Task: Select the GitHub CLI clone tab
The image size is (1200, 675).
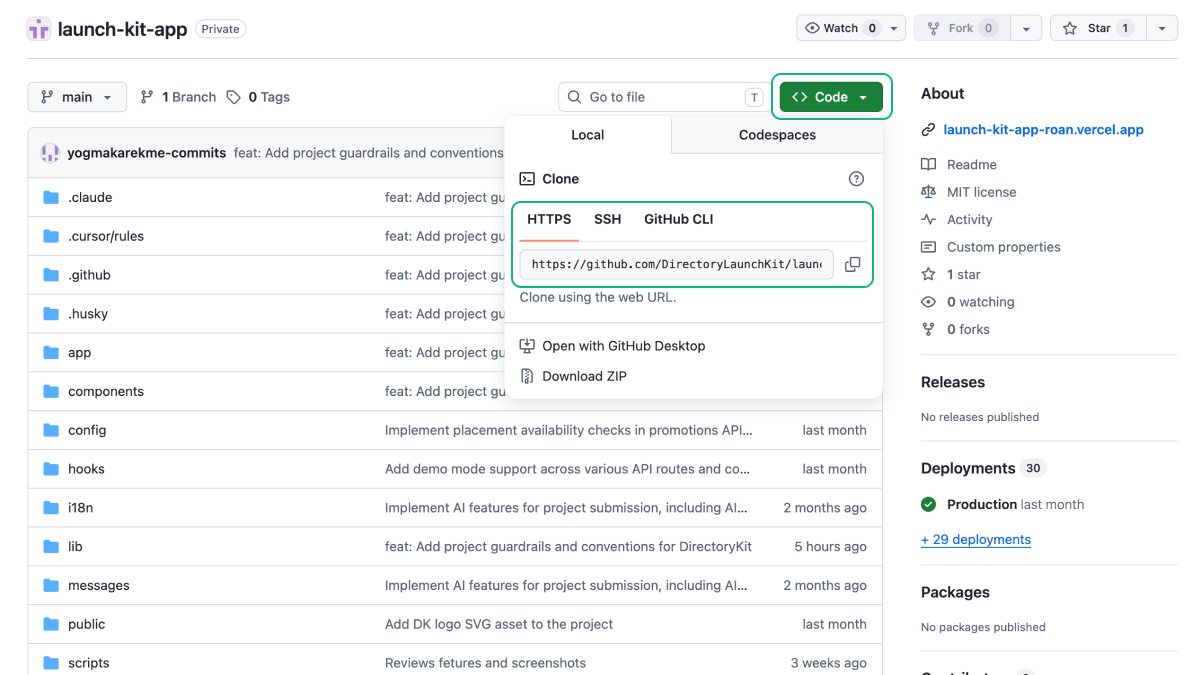Action: 678,219
